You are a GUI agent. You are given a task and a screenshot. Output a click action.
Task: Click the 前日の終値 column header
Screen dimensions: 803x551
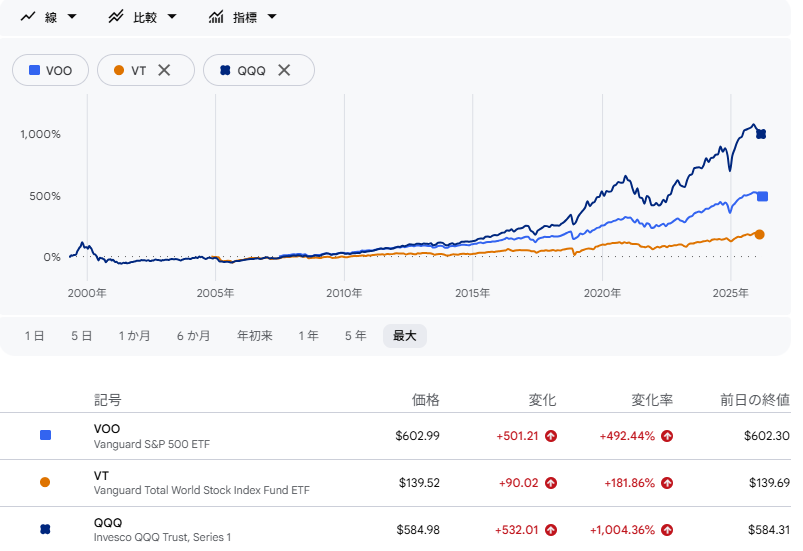click(x=755, y=400)
